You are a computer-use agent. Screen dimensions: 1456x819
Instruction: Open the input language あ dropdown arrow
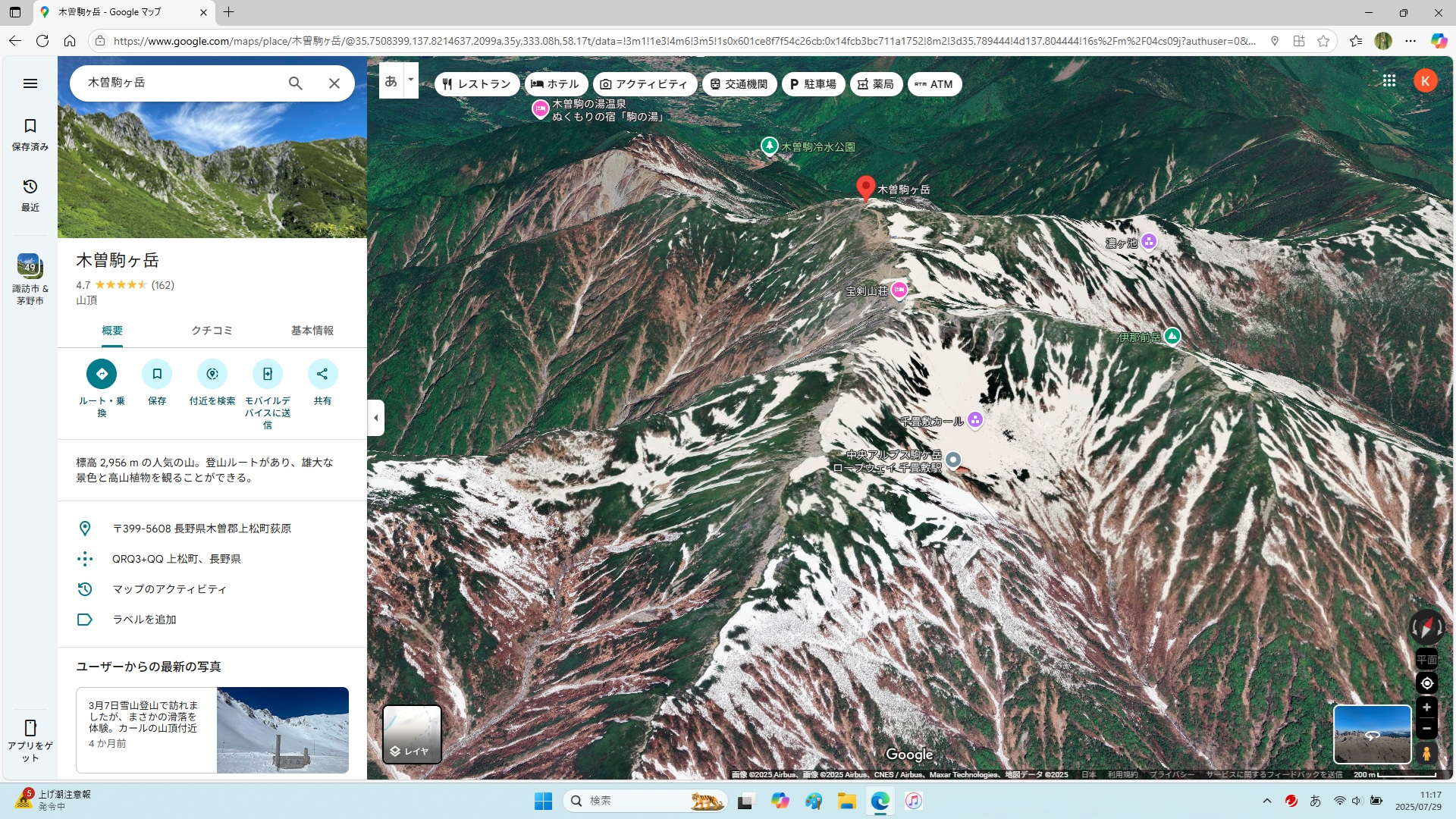point(410,80)
